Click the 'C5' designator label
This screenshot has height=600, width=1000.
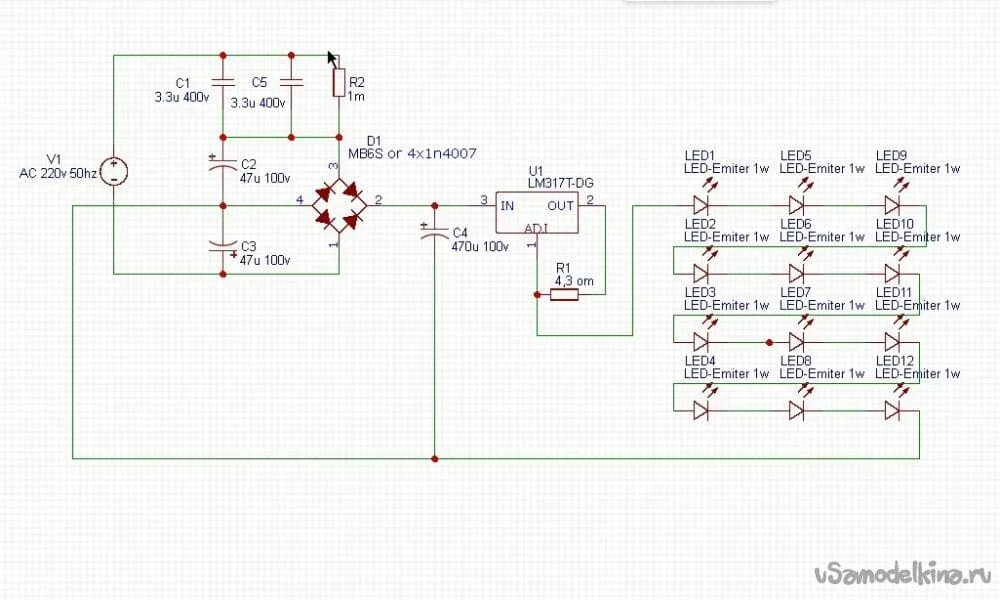point(259,82)
